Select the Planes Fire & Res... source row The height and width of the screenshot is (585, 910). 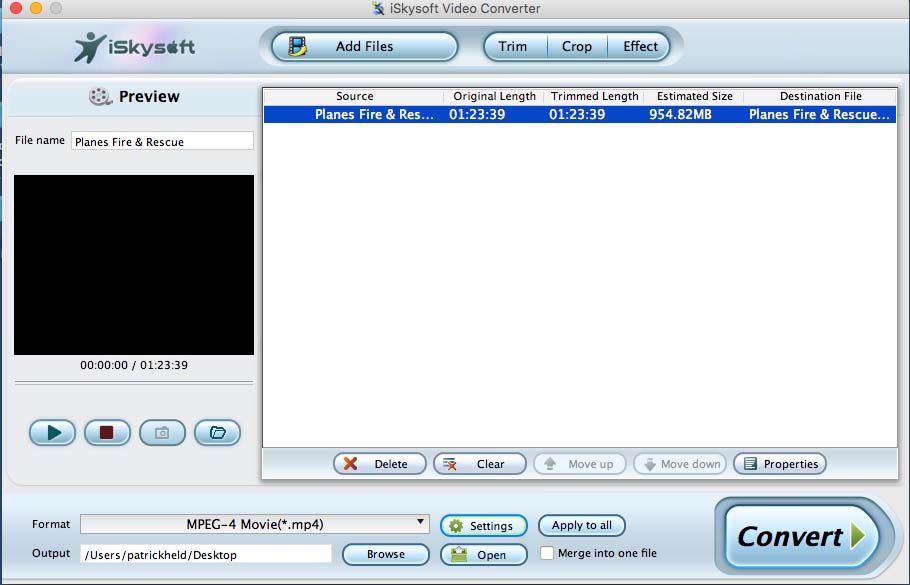580,114
